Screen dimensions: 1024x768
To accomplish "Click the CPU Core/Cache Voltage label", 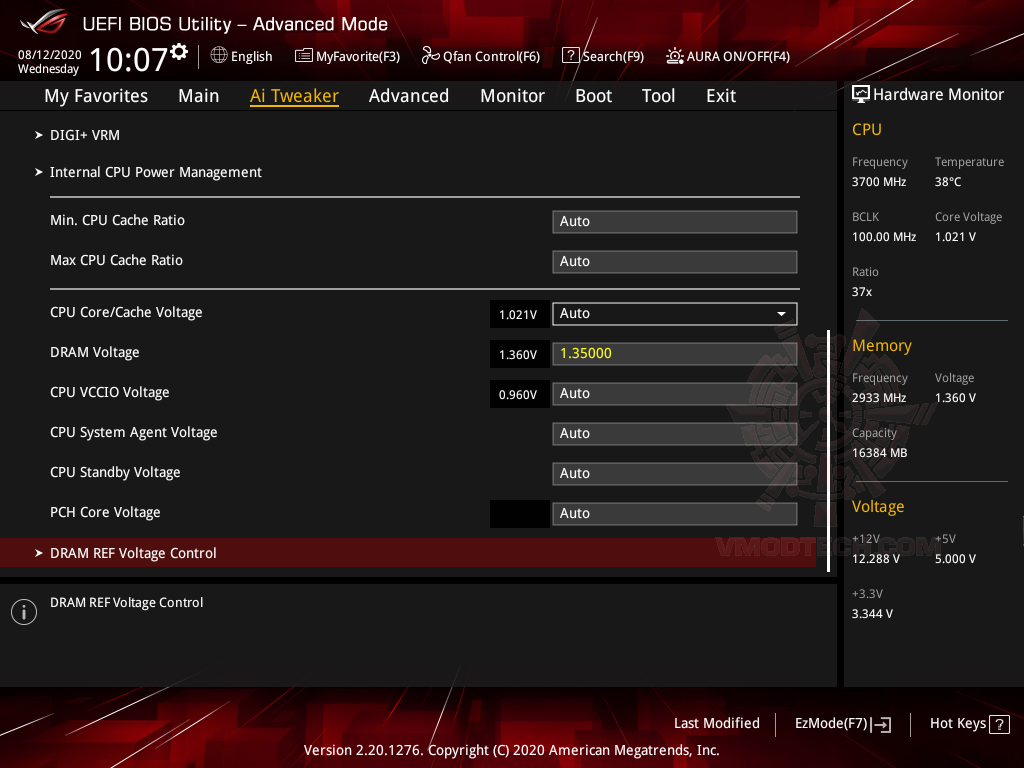I will click(126, 313).
